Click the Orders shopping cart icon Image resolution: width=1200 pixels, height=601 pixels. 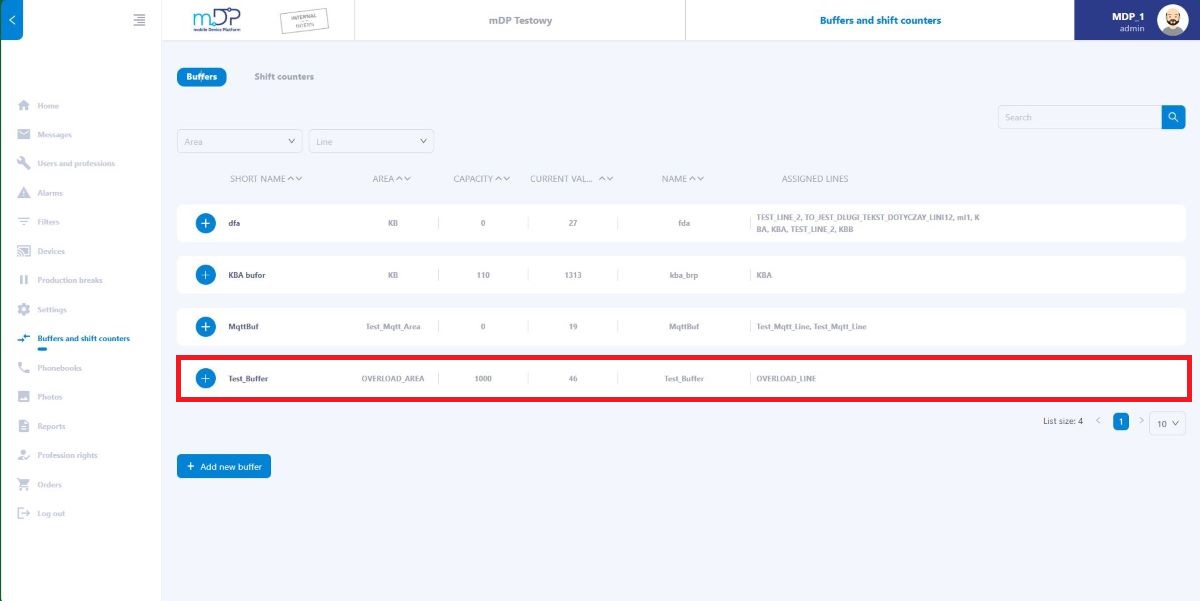click(x=24, y=485)
